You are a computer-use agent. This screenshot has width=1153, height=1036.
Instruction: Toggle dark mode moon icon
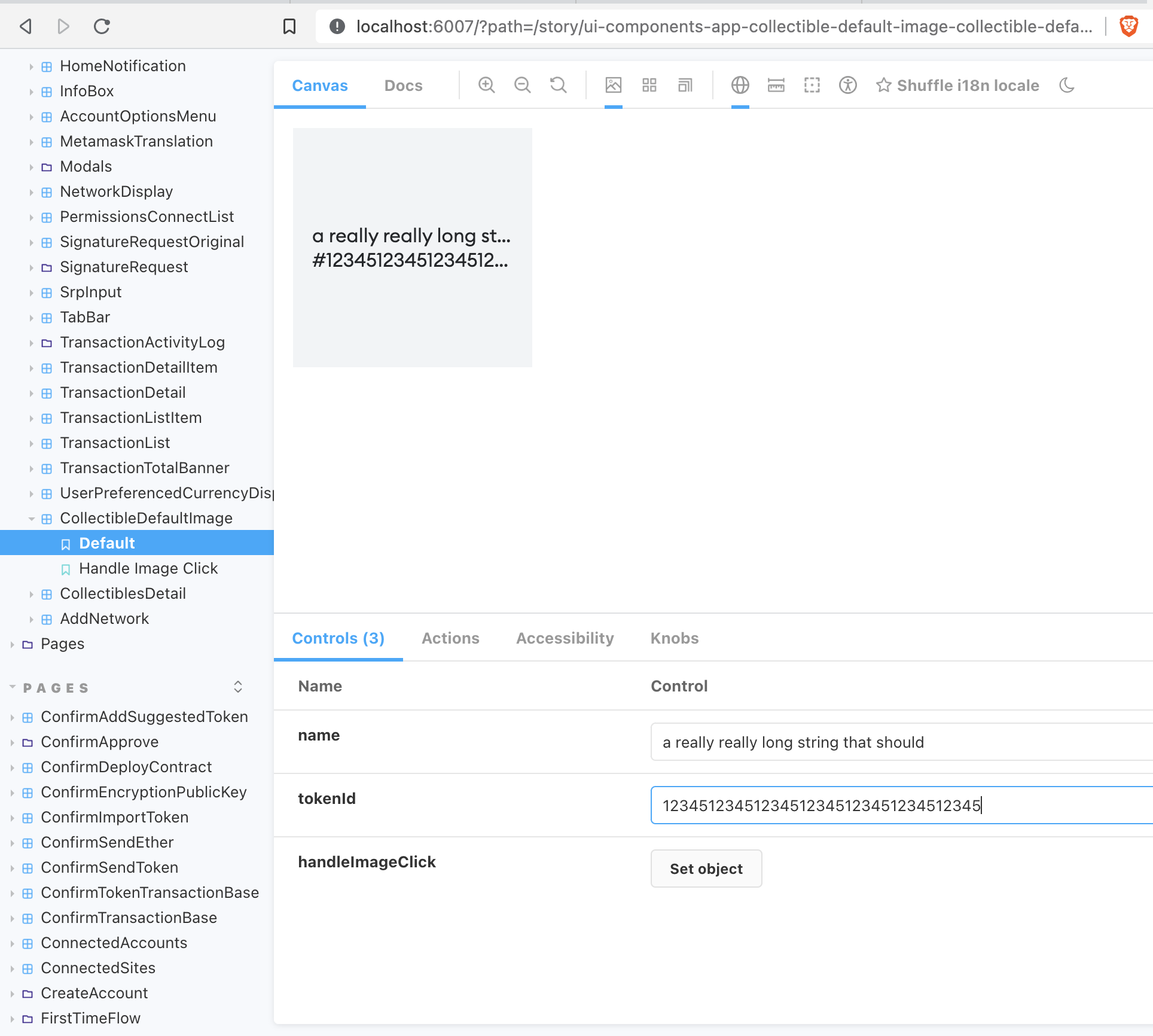click(1067, 86)
